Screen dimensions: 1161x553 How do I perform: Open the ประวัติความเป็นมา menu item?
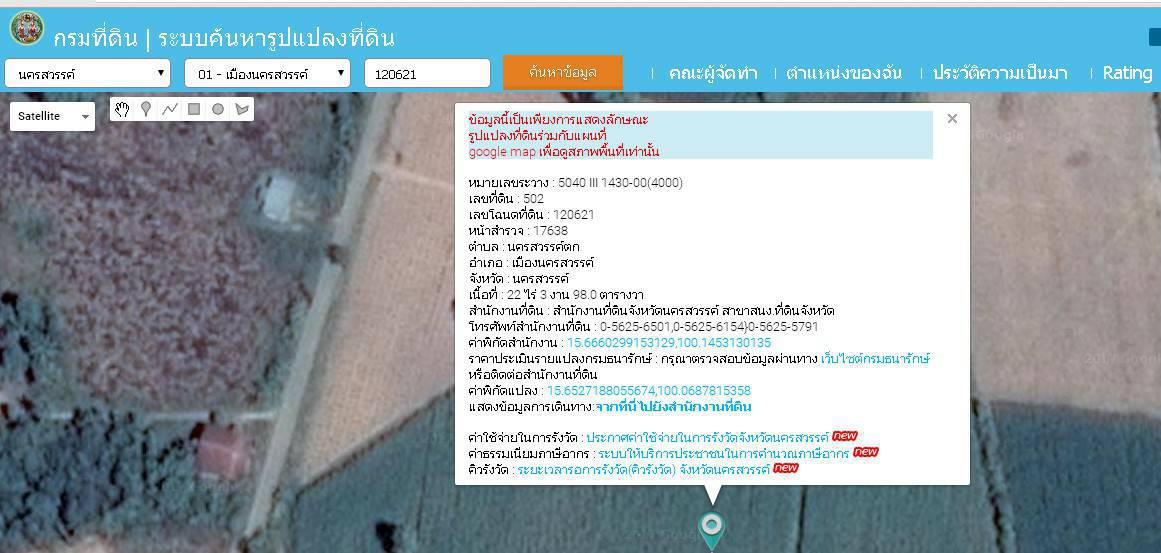click(x=1000, y=73)
